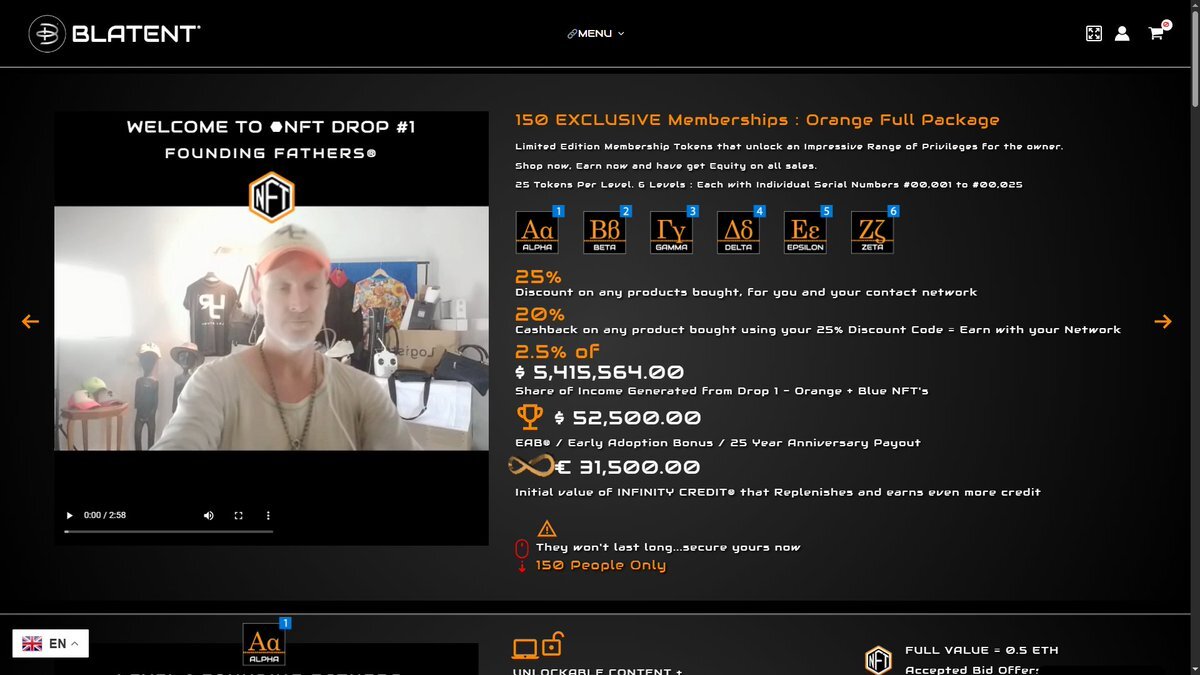This screenshot has height=675, width=1200.
Task: Play the NFT Drop welcome video
Action: point(70,515)
